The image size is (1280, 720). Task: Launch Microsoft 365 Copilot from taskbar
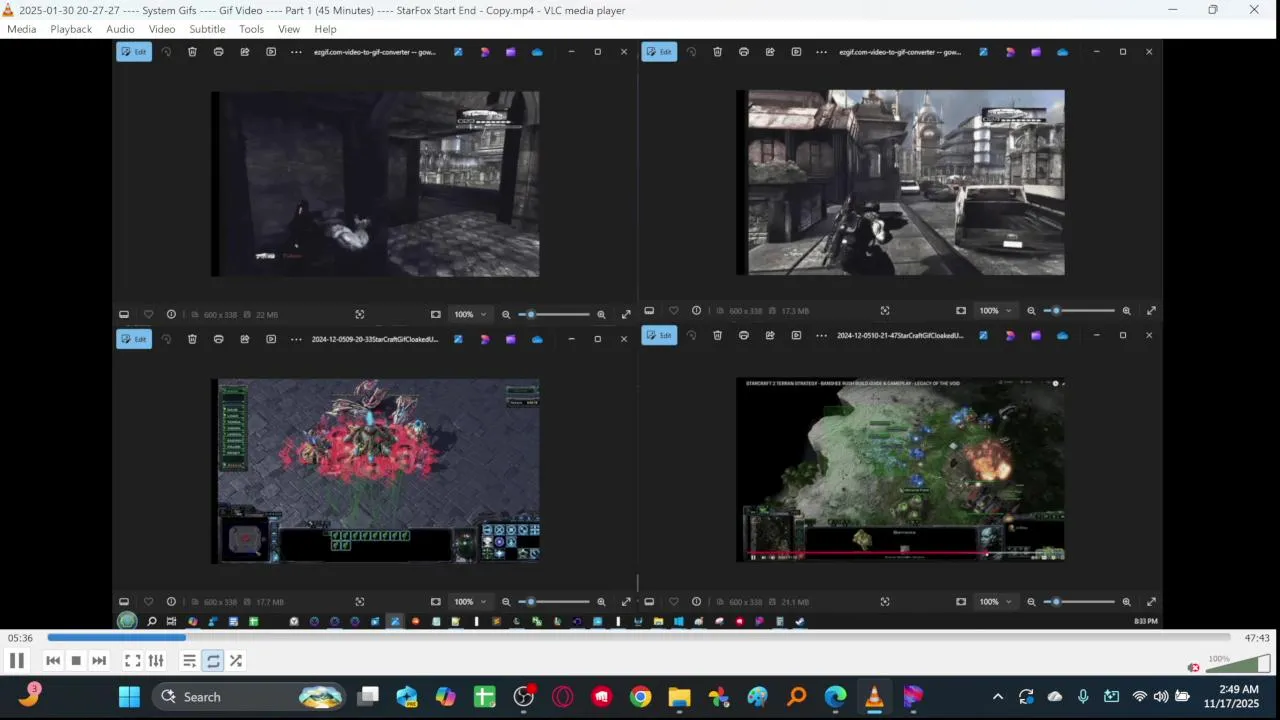click(445, 697)
